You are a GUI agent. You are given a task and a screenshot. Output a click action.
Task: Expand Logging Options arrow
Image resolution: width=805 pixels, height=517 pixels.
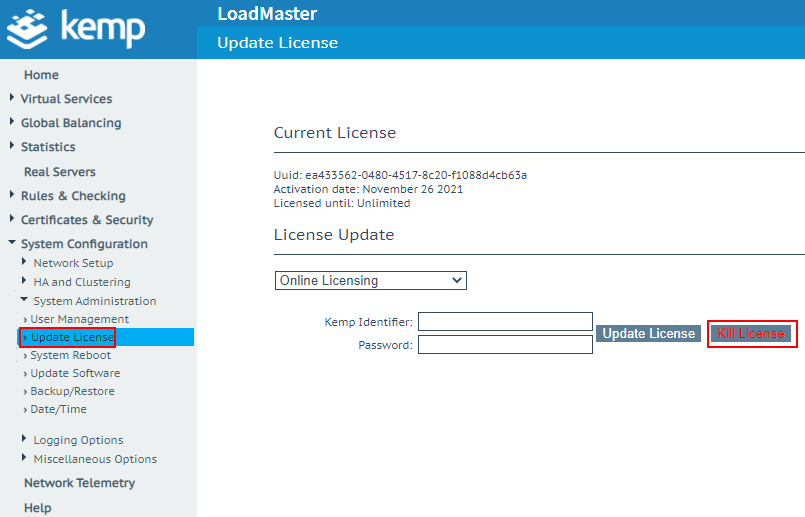click(24, 438)
